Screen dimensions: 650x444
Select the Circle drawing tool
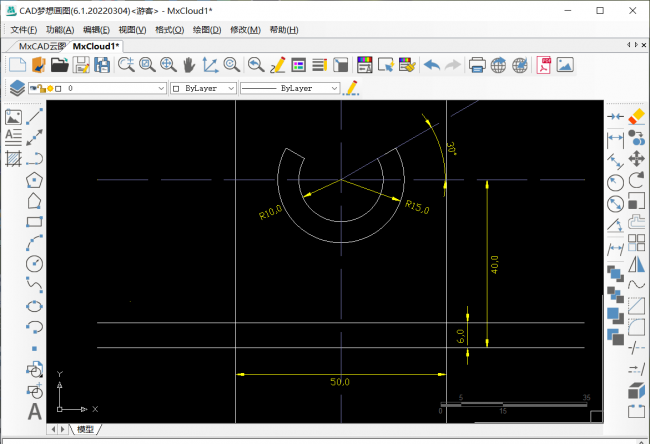click(x=34, y=264)
